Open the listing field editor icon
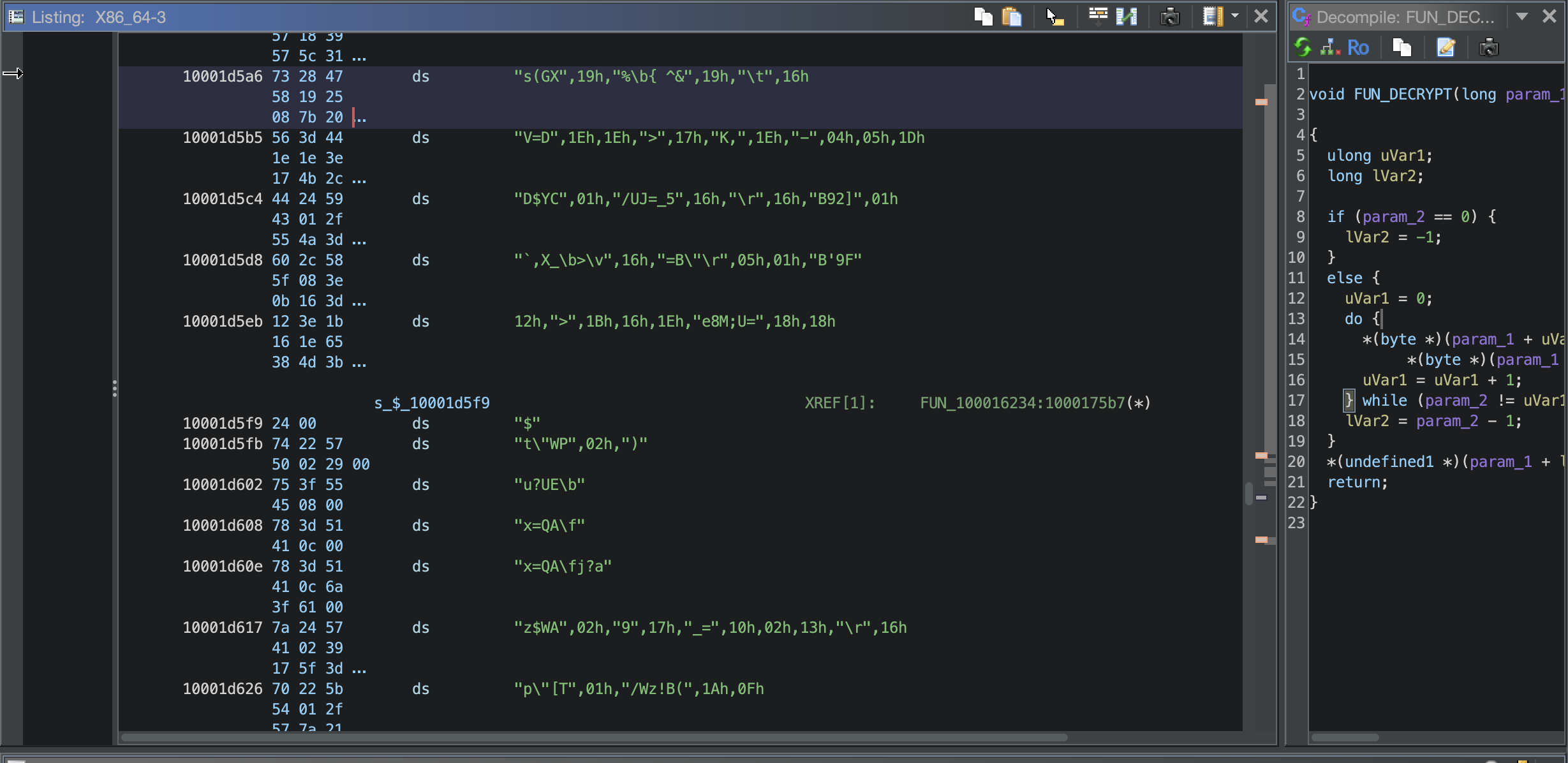This screenshot has height=763, width=1568. pyautogui.click(x=1098, y=16)
